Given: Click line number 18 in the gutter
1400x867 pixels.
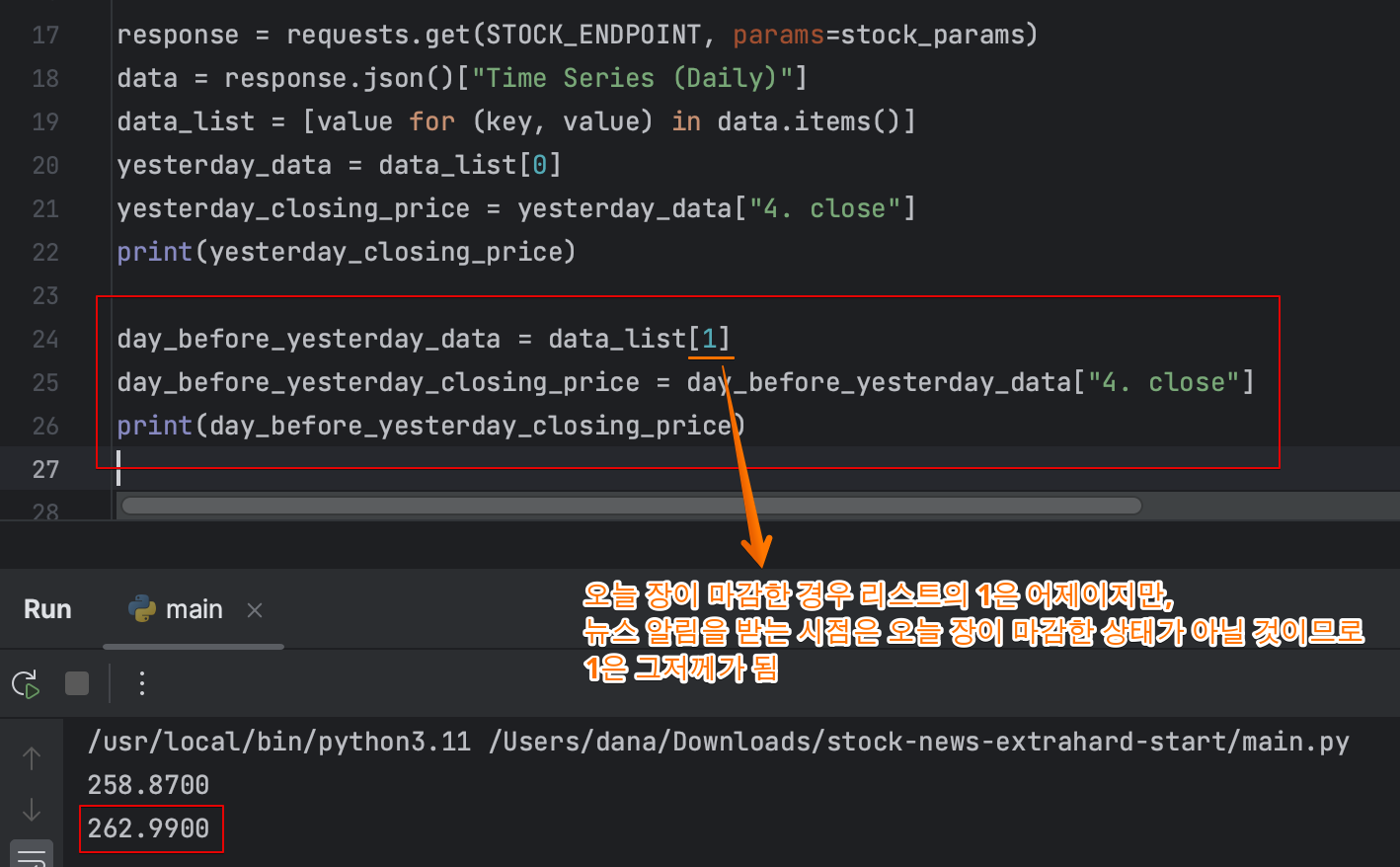Looking at the screenshot, I should pyautogui.click(x=45, y=79).
